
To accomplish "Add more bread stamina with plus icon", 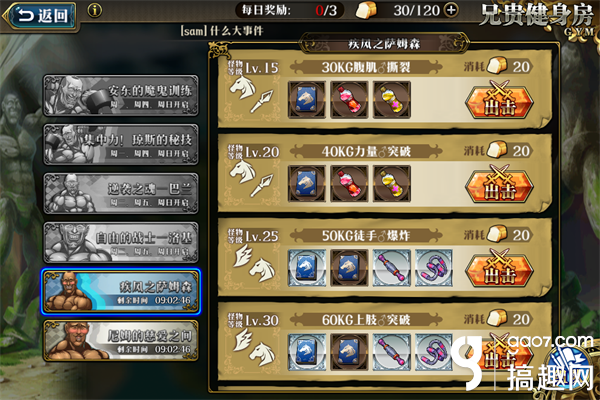I will pos(452,10).
